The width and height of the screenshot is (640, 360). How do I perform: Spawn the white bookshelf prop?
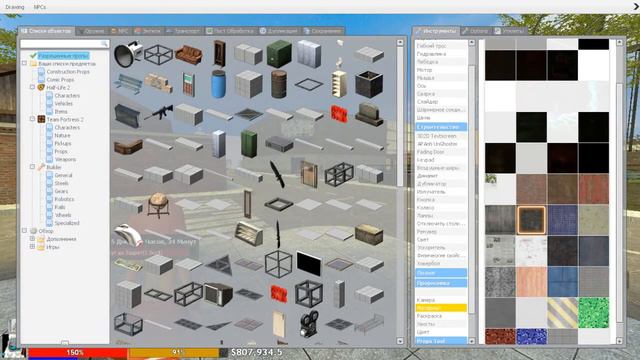click(339, 84)
